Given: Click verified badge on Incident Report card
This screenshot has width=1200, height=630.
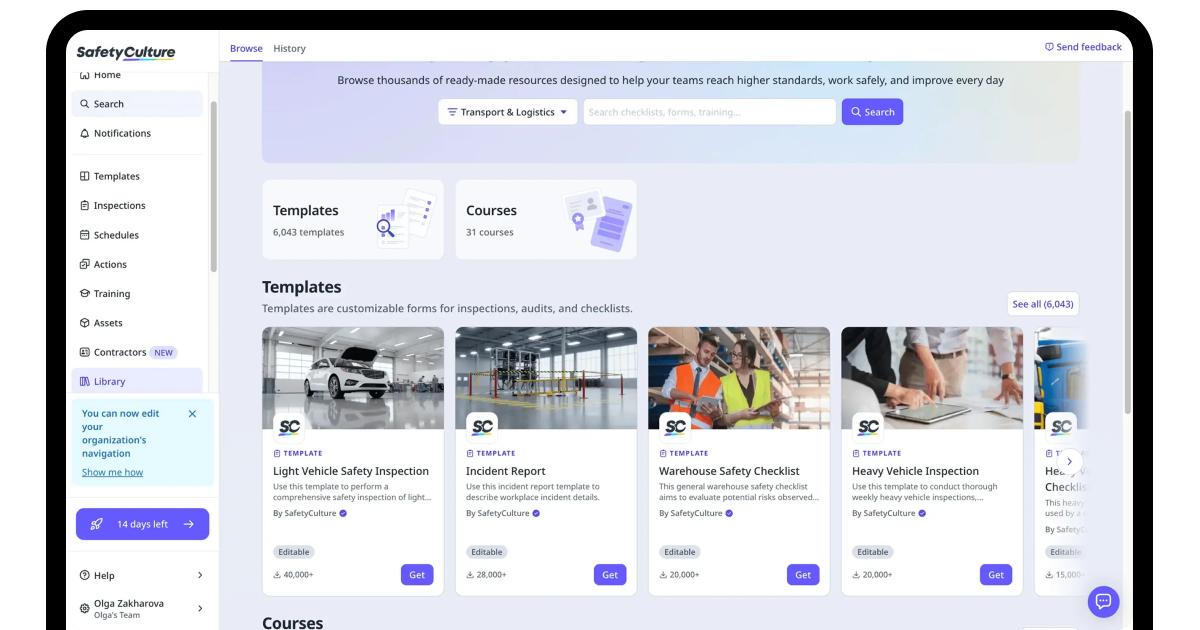Looking at the screenshot, I should tap(536, 513).
